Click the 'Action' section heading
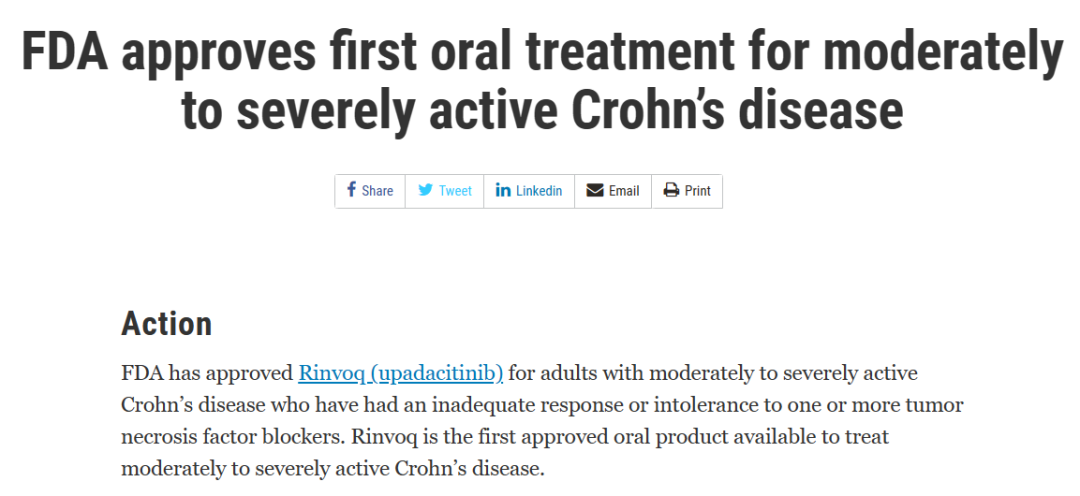The height and width of the screenshot is (496, 1080). 167,323
